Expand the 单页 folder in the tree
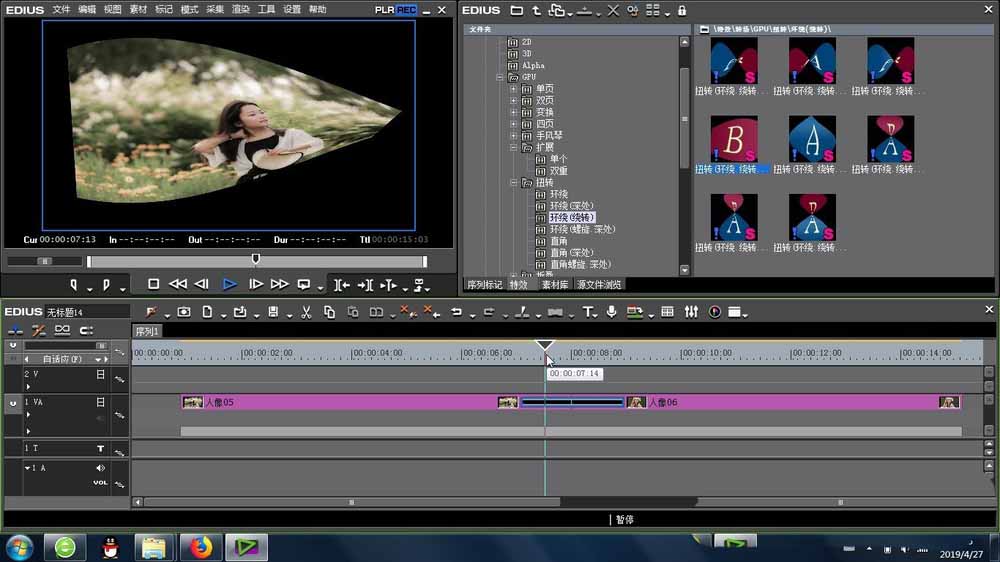1000x562 pixels. click(x=513, y=89)
